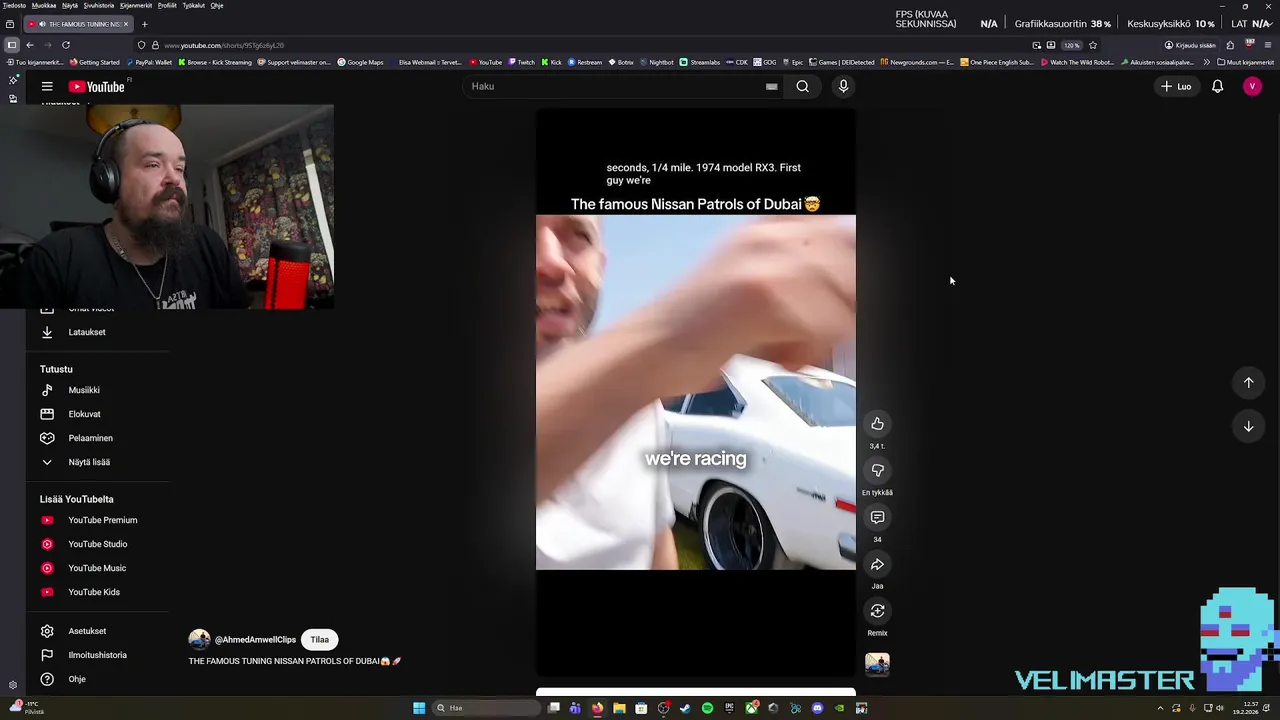Image resolution: width=1280 pixels, height=720 pixels.
Task: Open Muut kirjanmerkit folder
Action: pos(1245,62)
